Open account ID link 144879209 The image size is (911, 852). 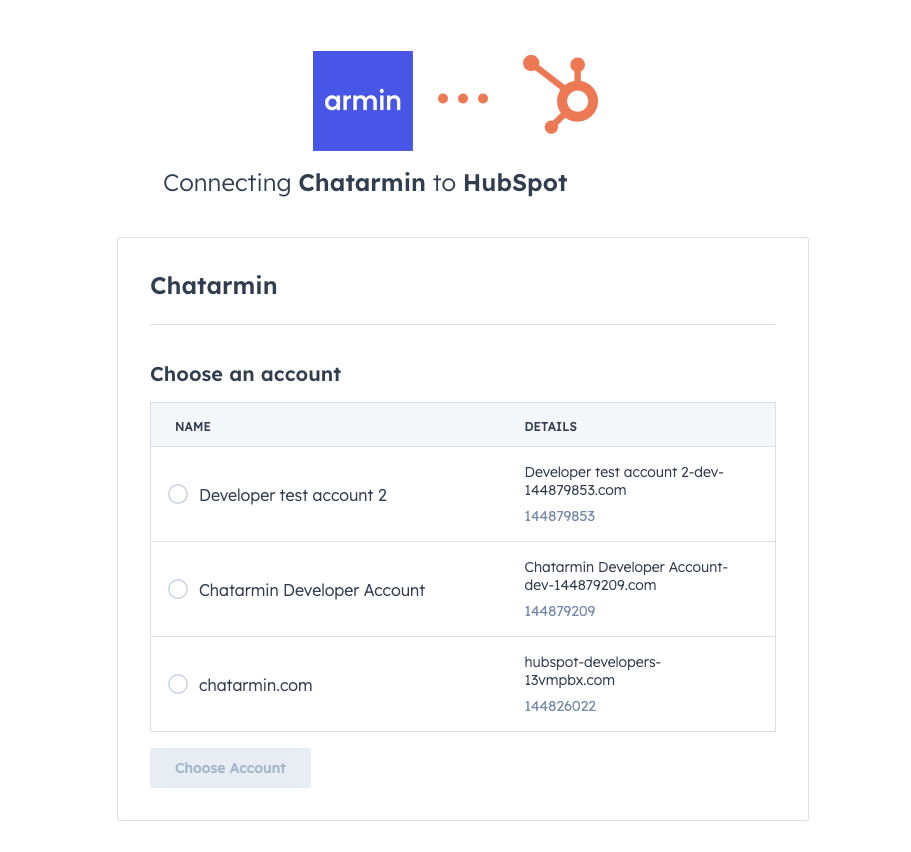coord(560,611)
